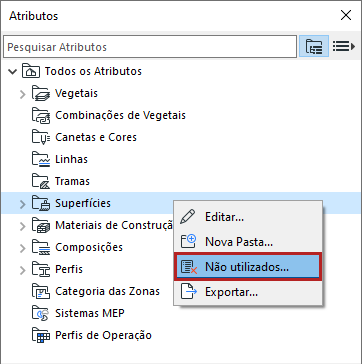The height and width of the screenshot is (364, 362).
Task: Expand the Superfícies folder
Action: (x=23, y=204)
